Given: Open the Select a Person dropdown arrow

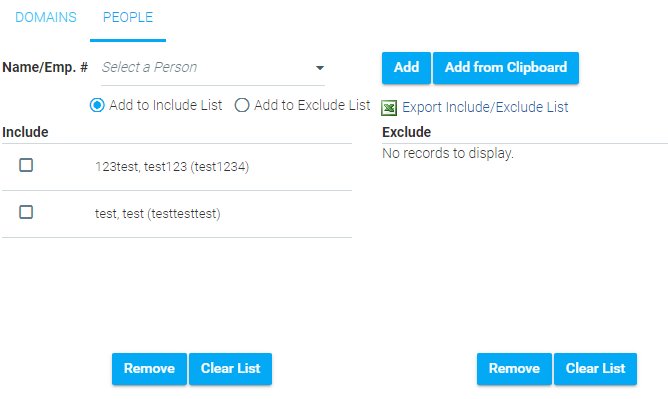Looking at the screenshot, I should coord(320,68).
